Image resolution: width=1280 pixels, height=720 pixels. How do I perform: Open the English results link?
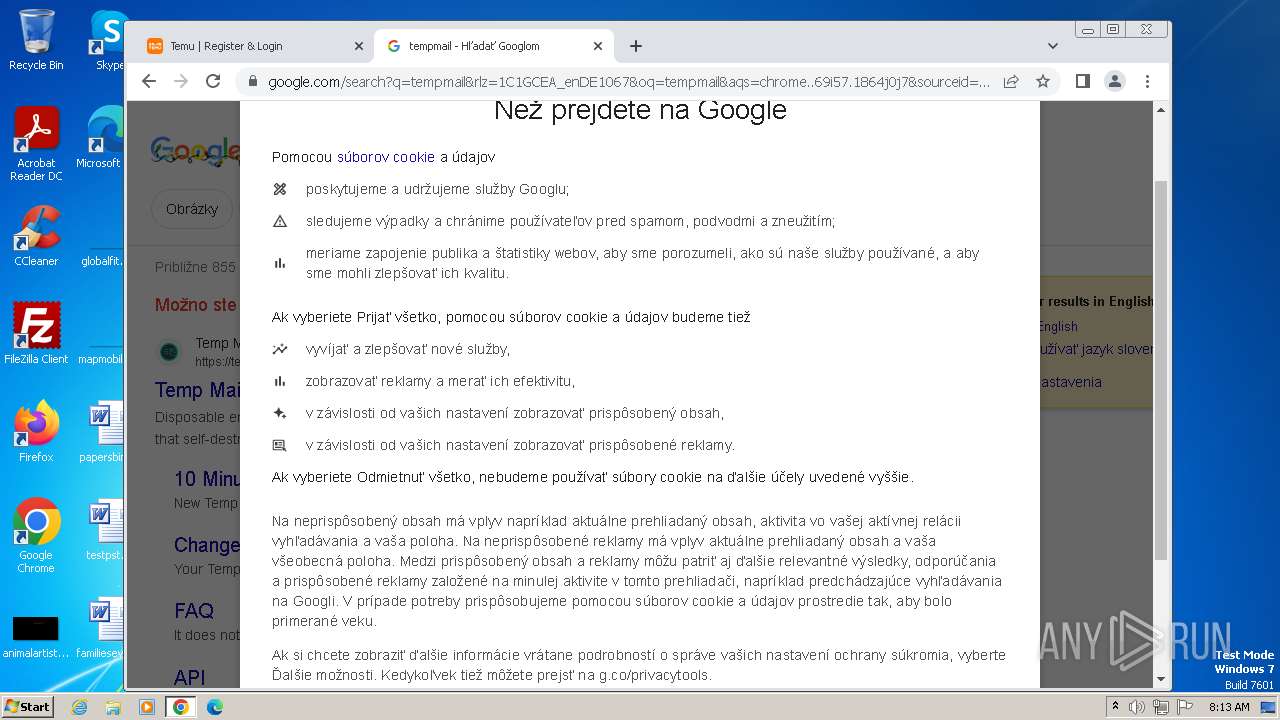(x=1058, y=326)
